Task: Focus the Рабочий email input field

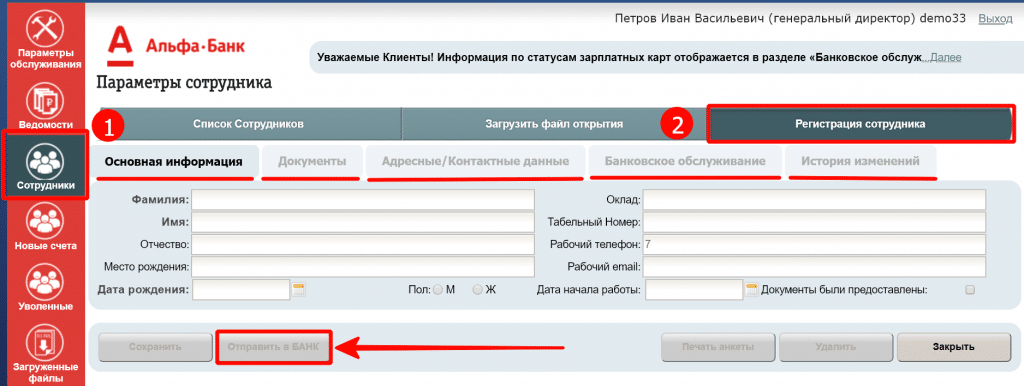Action: [x=813, y=267]
